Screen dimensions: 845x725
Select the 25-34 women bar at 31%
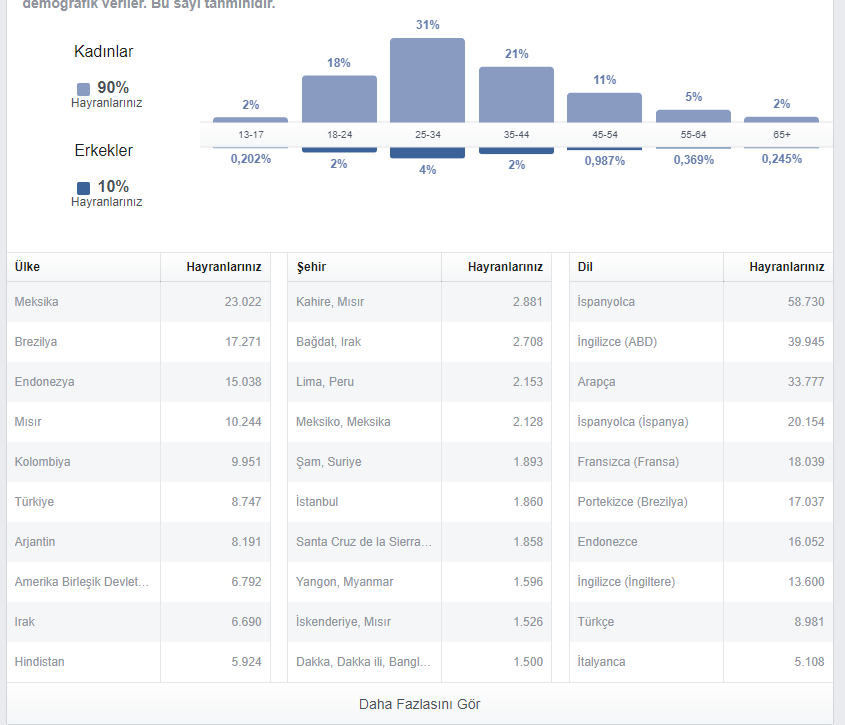pyautogui.click(x=427, y=80)
